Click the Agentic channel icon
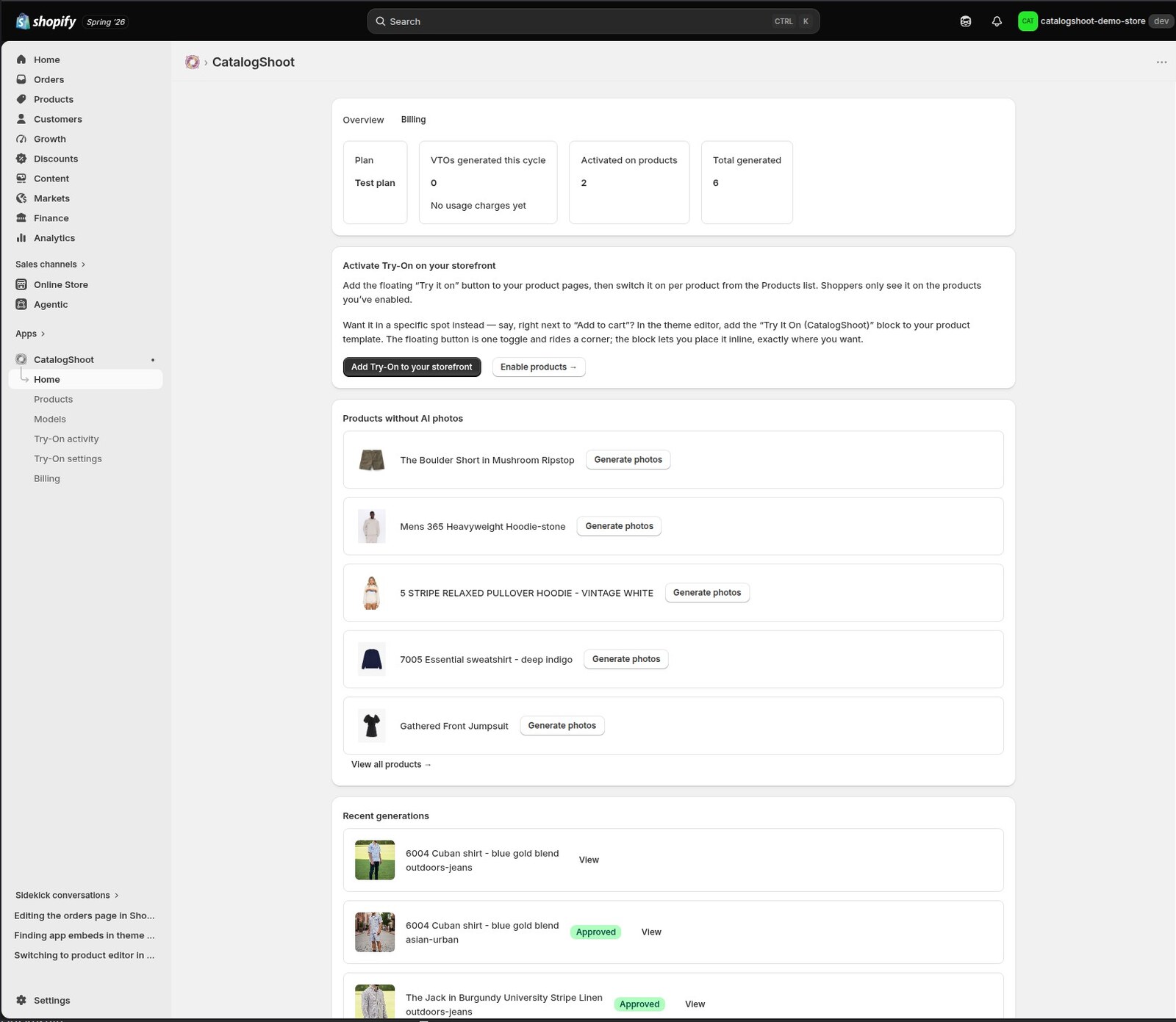This screenshot has width=1176, height=1022. click(21, 304)
